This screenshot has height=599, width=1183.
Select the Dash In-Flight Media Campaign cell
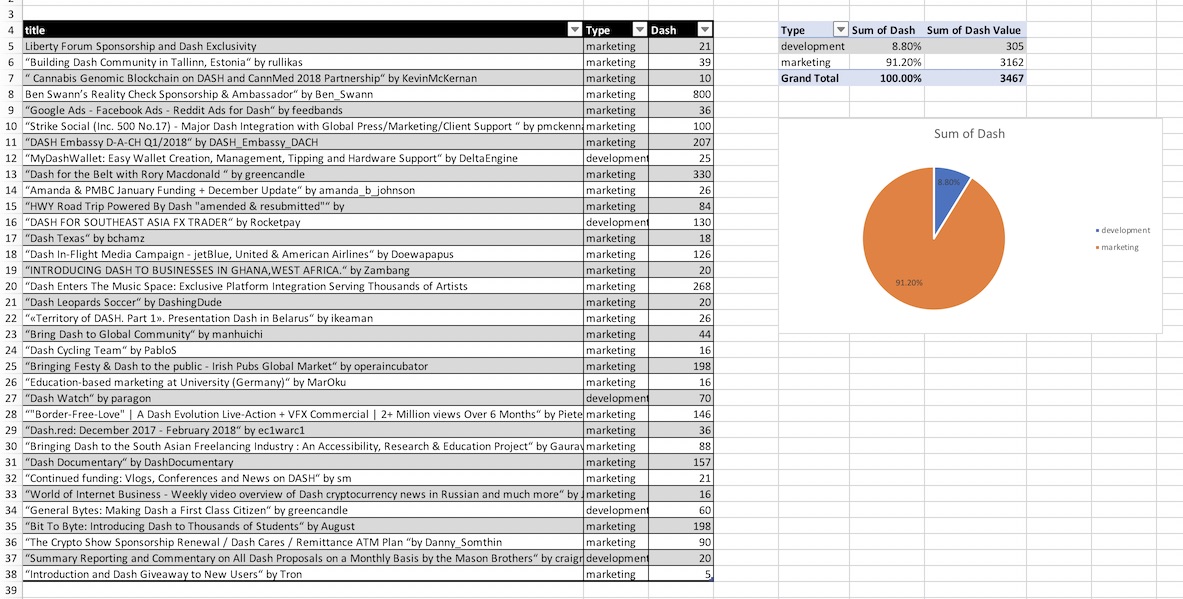click(x=303, y=254)
